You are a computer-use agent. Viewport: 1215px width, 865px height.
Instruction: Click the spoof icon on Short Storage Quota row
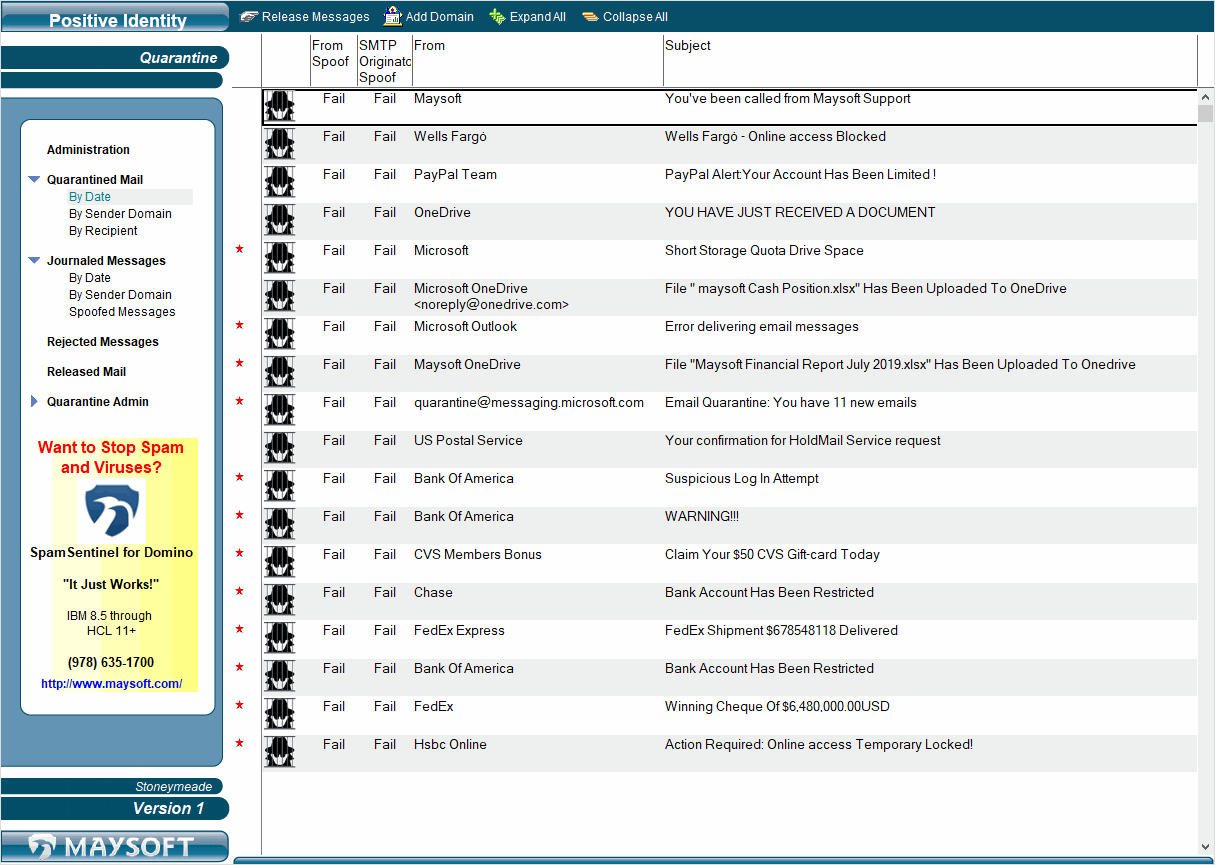coord(280,259)
